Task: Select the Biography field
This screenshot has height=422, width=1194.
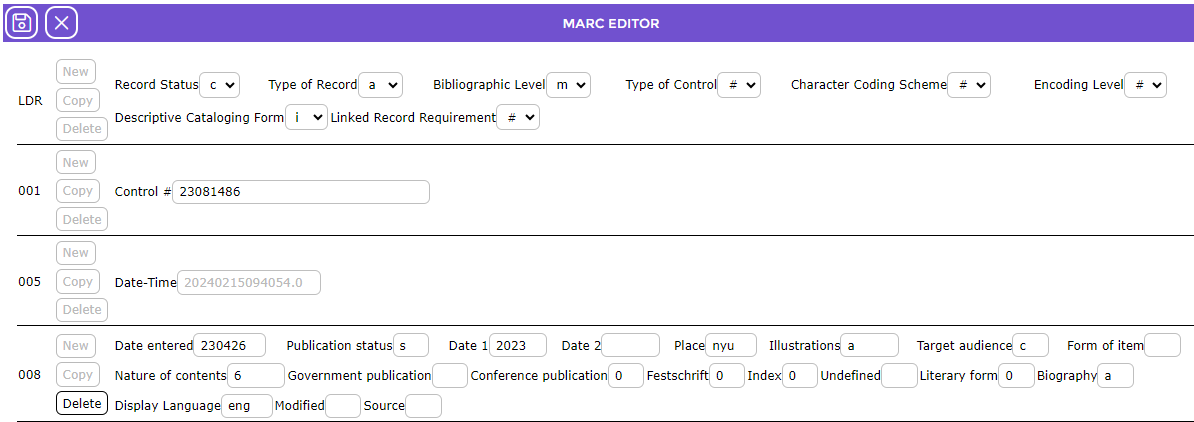Action: [1116, 376]
